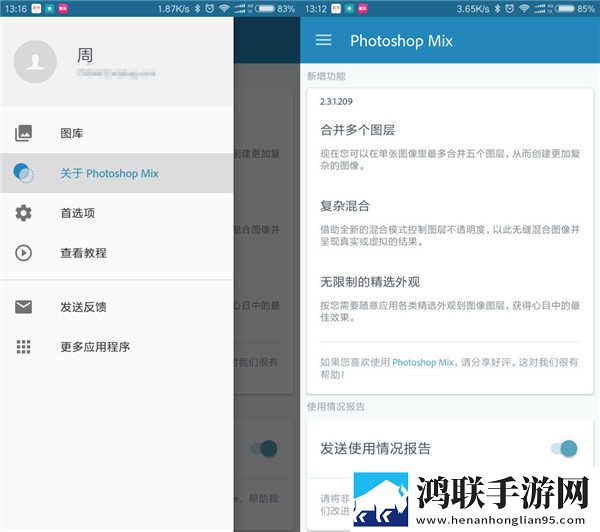Viewport: 600px width, 532px height.
Task: Tap the Photoshop Mix header title
Action: pyautogui.click(x=401, y=41)
